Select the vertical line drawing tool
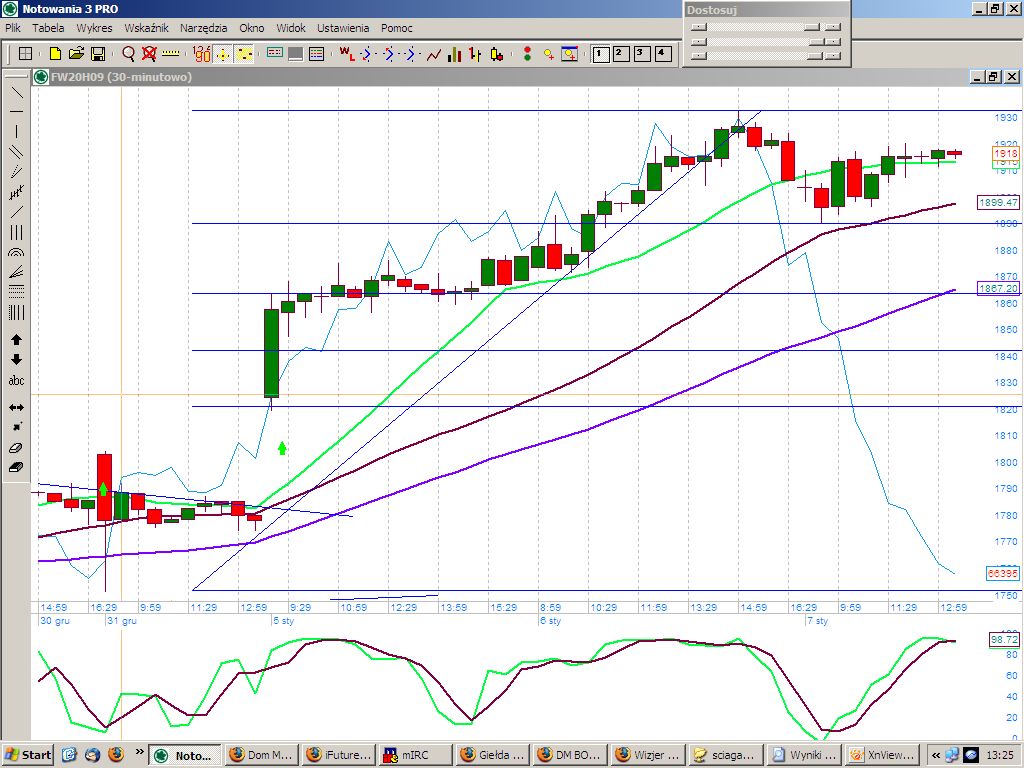 [16, 131]
